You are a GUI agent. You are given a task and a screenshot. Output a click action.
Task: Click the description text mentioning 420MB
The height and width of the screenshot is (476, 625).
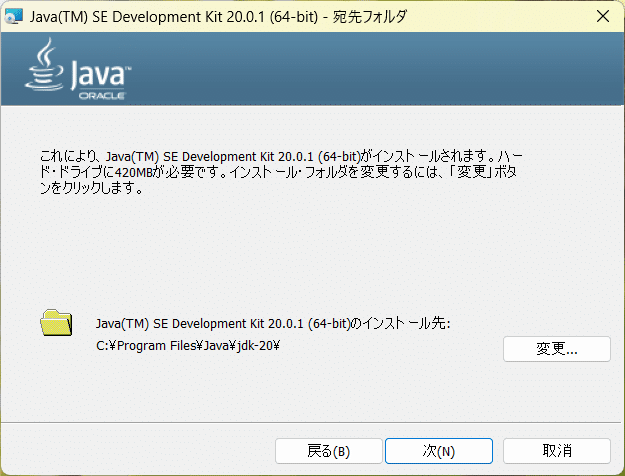click(x=281, y=172)
